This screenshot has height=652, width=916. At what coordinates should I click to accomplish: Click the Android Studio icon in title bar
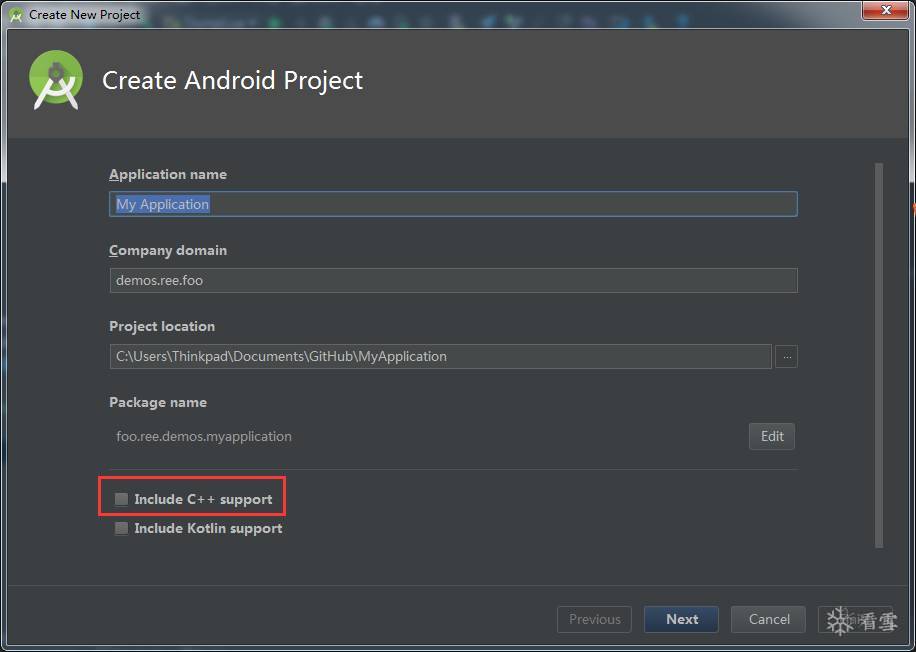click(x=16, y=15)
